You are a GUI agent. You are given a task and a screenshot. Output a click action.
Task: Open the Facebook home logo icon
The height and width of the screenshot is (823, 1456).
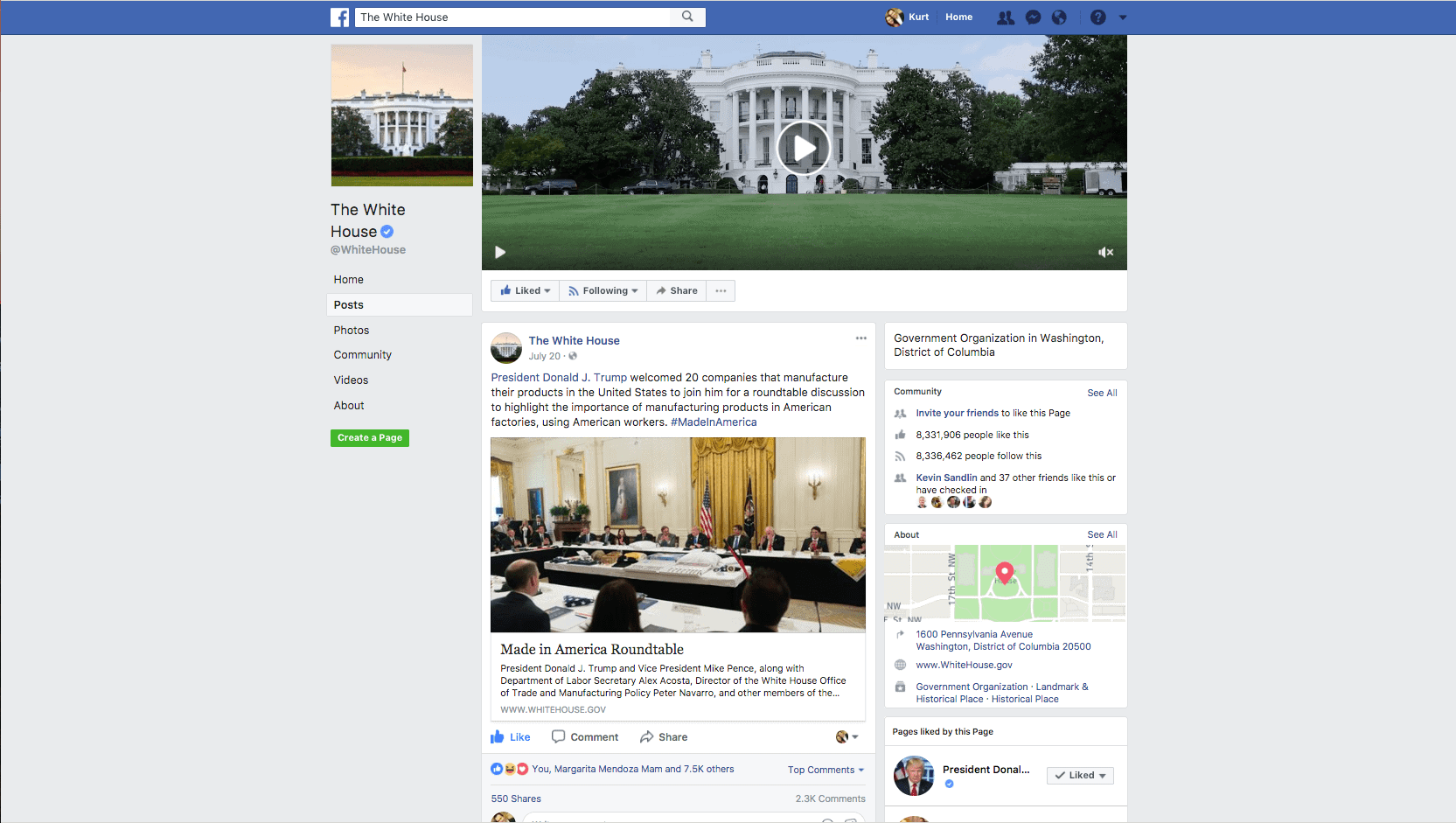(x=339, y=17)
